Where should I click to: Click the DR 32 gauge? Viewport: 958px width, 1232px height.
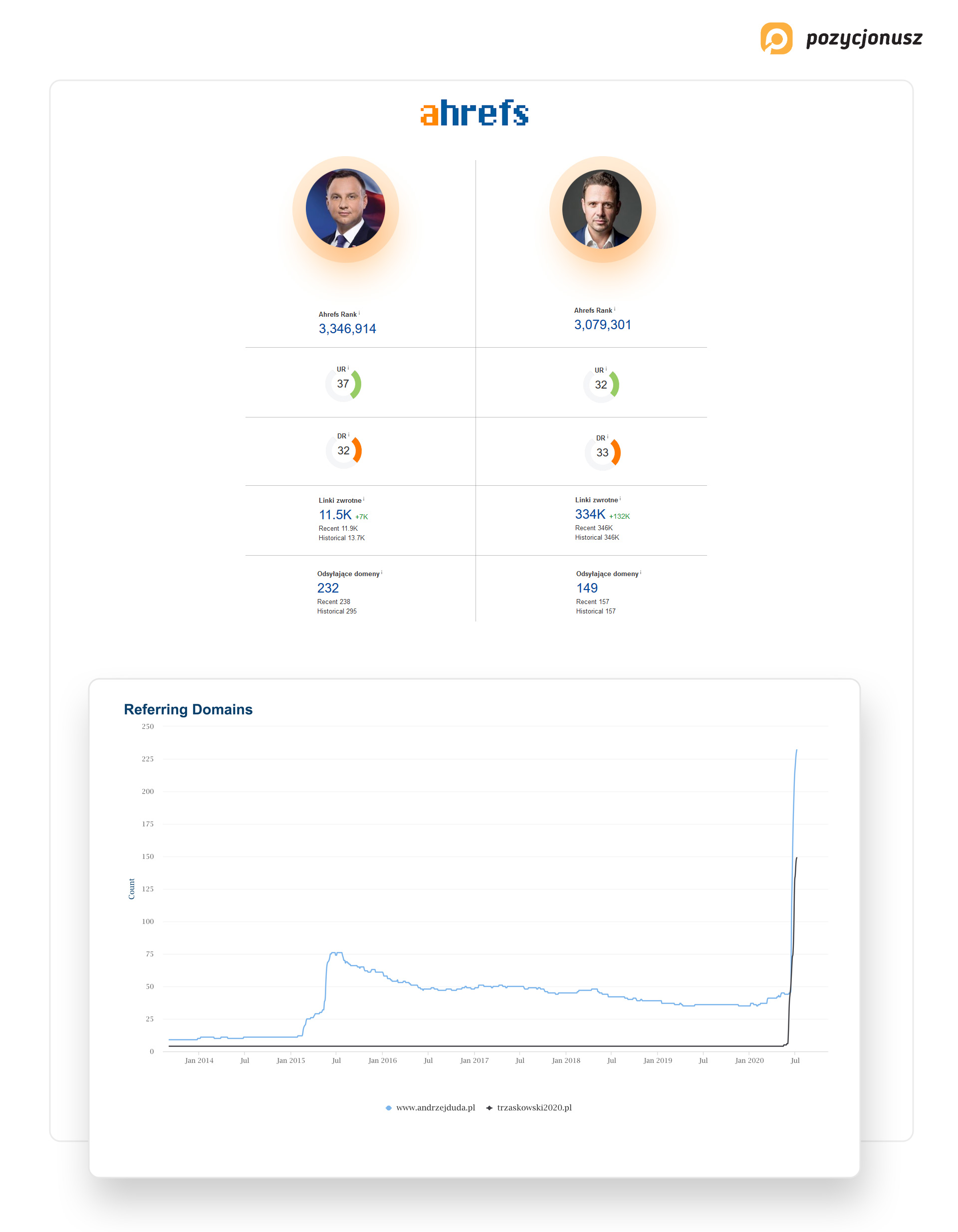tap(344, 450)
